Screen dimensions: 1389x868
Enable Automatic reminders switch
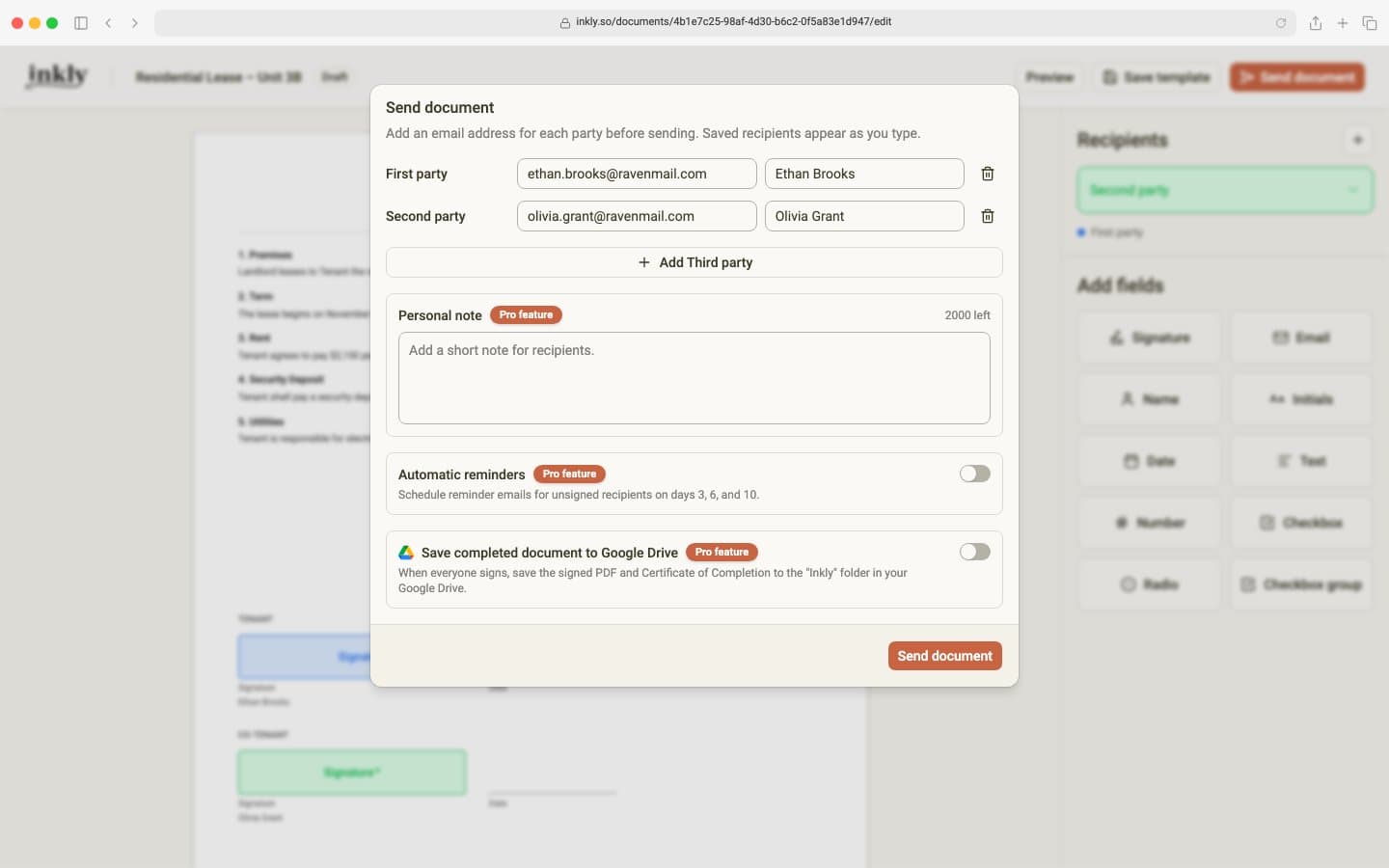[974, 474]
